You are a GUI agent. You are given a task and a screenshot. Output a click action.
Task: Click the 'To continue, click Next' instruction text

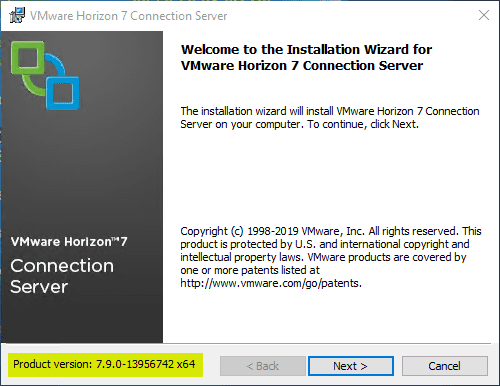click(363, 124)
